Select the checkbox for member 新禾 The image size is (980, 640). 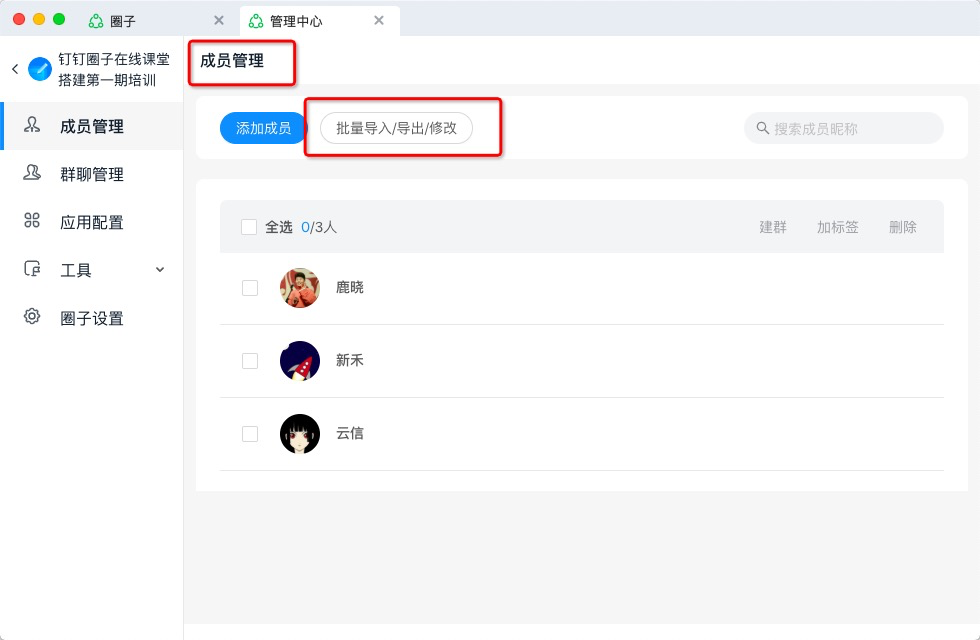250,361
